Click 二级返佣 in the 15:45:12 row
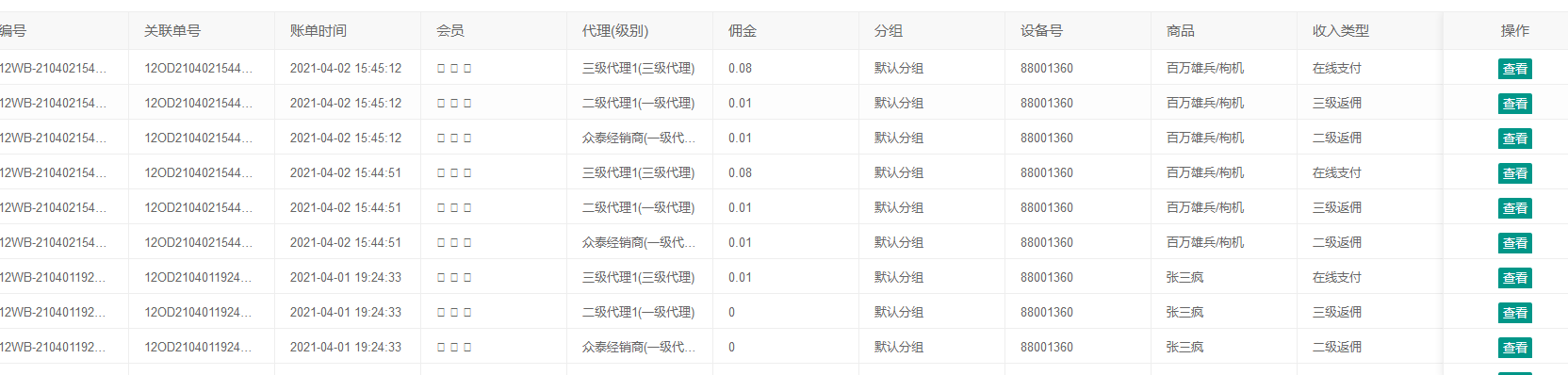 click(x=1337, y=139)
